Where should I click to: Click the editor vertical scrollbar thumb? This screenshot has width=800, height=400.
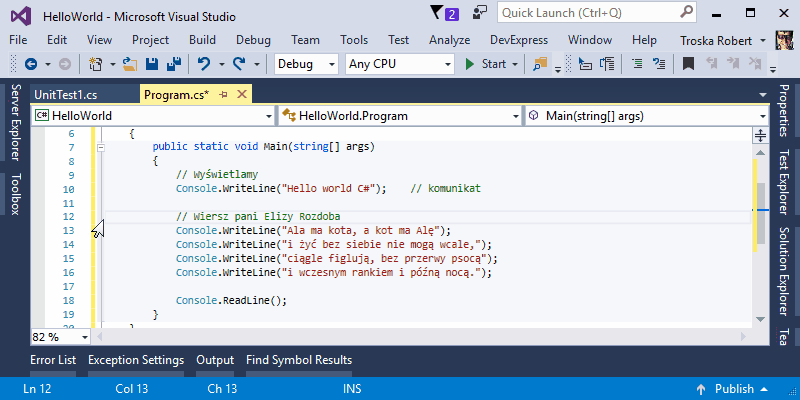click(x=761, y=213)
